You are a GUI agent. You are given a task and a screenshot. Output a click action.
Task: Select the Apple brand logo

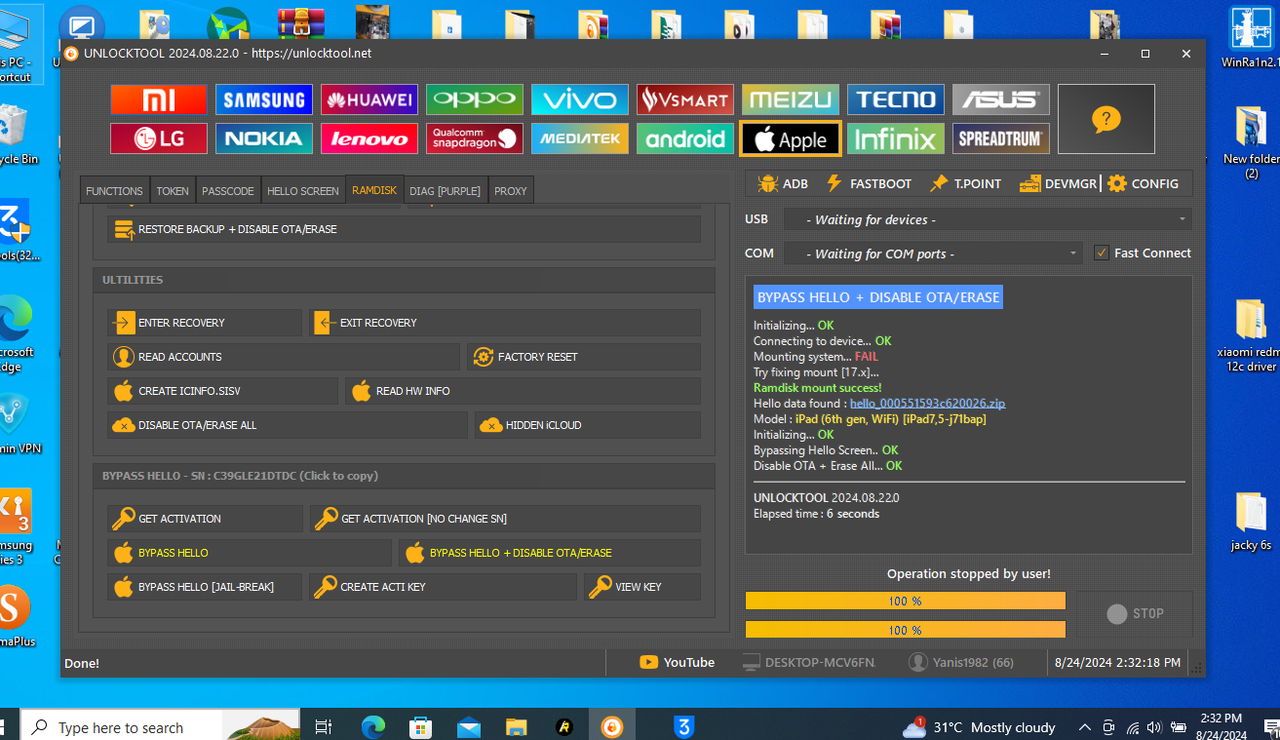[x=790, y=139]
